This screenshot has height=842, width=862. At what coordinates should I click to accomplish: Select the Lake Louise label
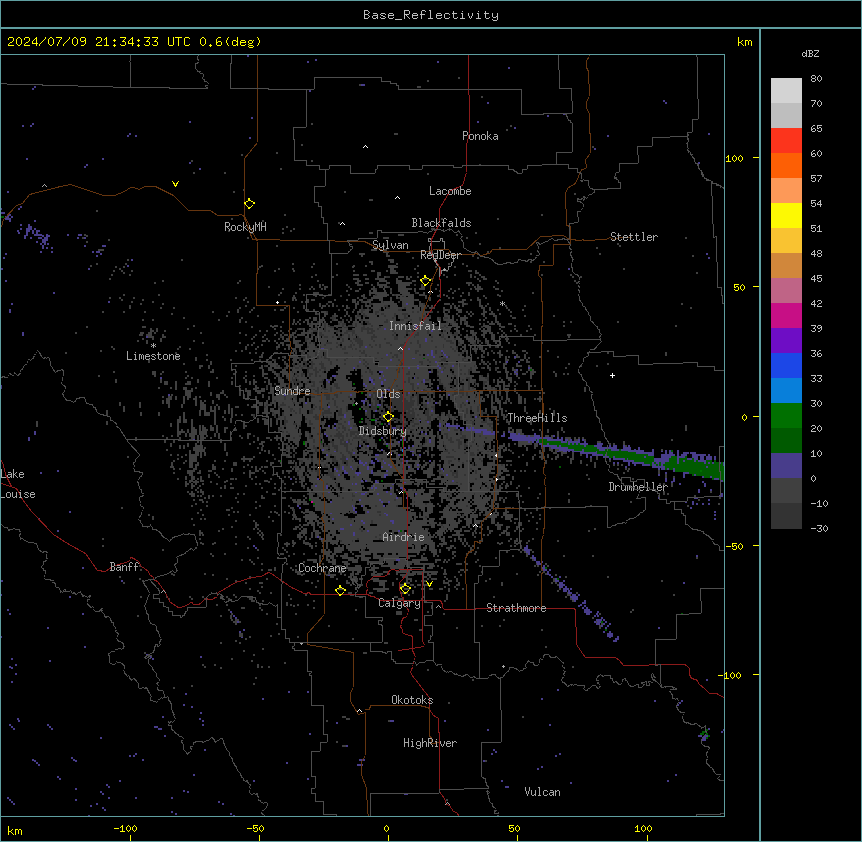[x=18, y=484]
